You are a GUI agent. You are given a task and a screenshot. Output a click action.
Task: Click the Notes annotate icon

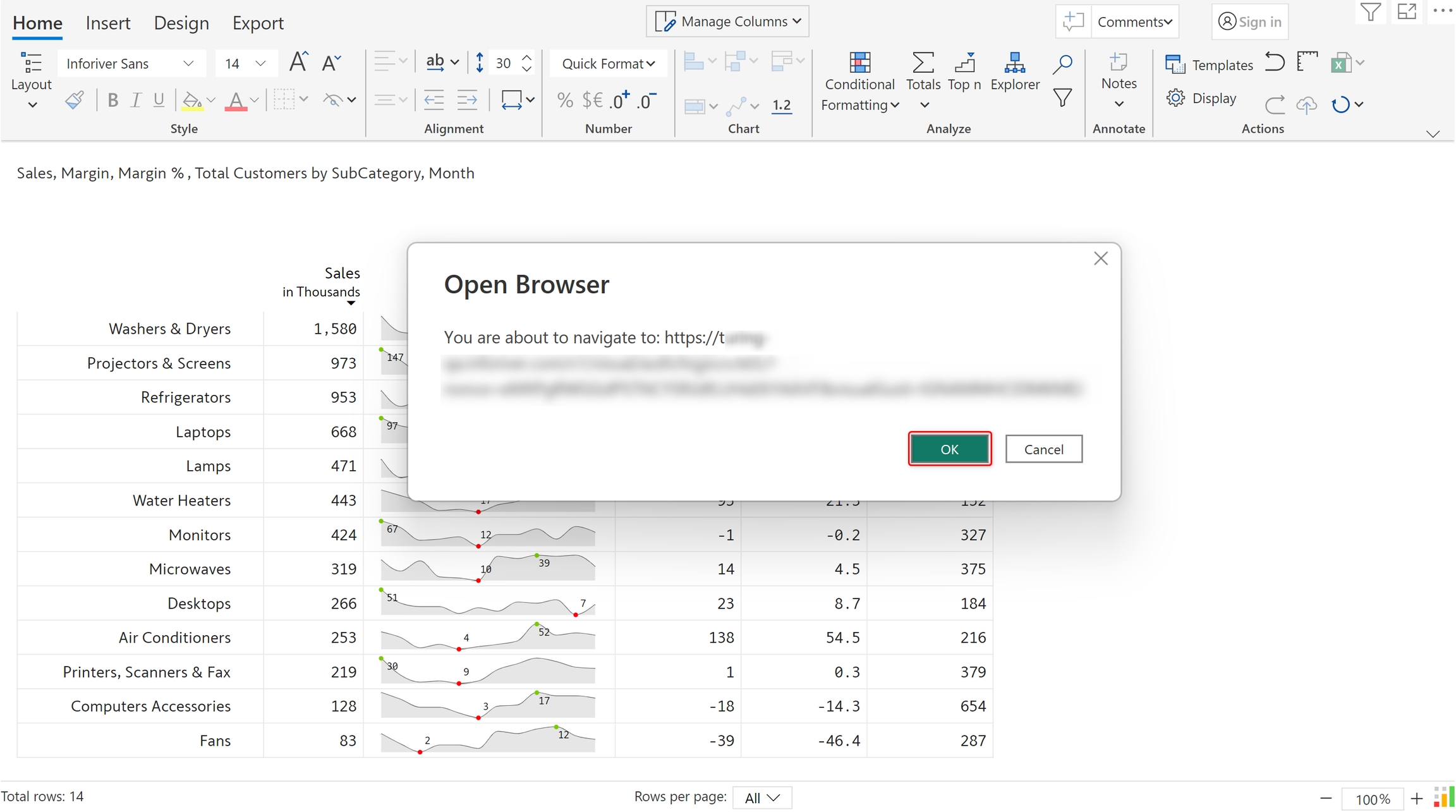(x=1119, y=63)
